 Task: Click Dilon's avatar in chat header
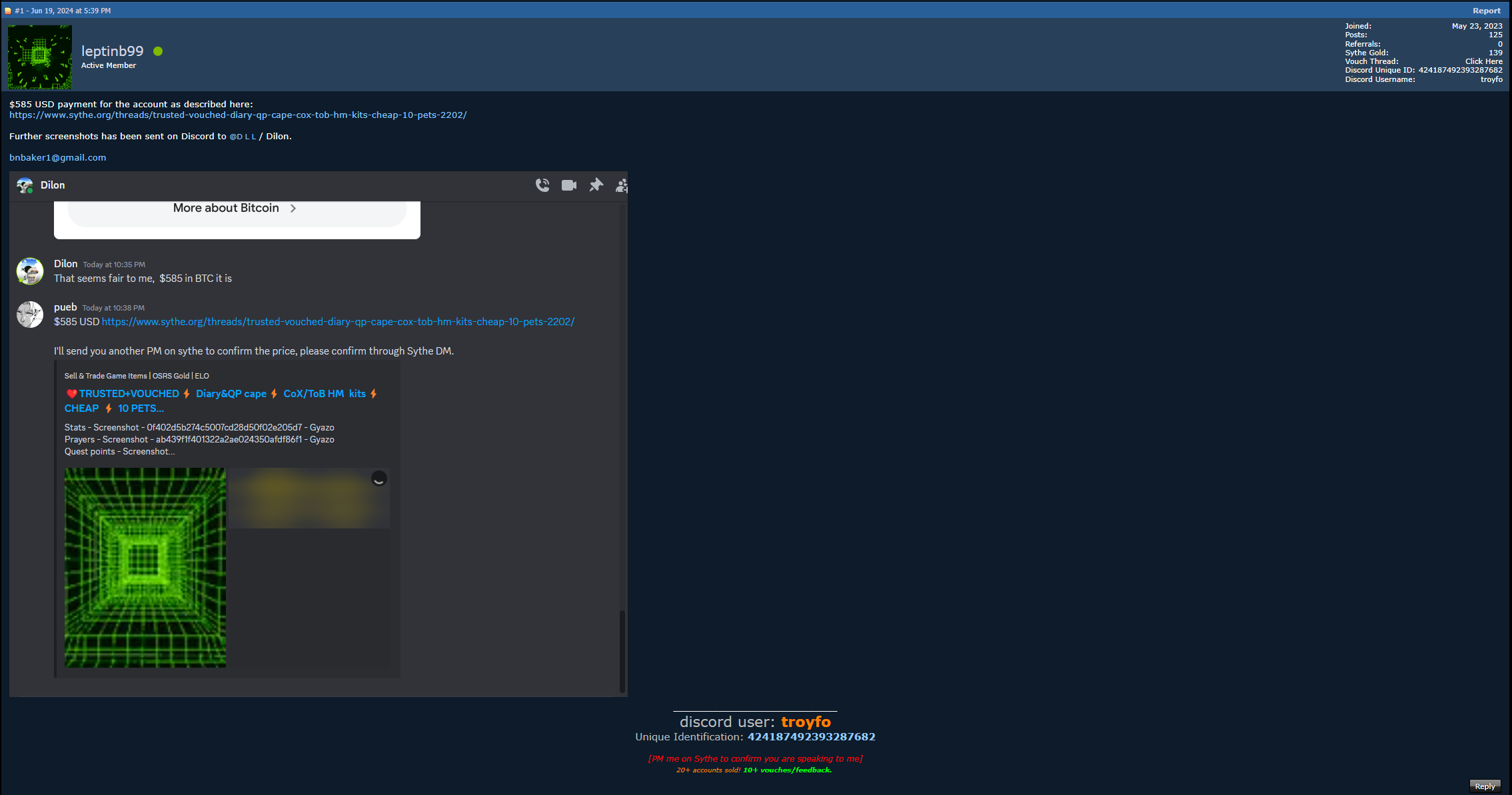25,185
